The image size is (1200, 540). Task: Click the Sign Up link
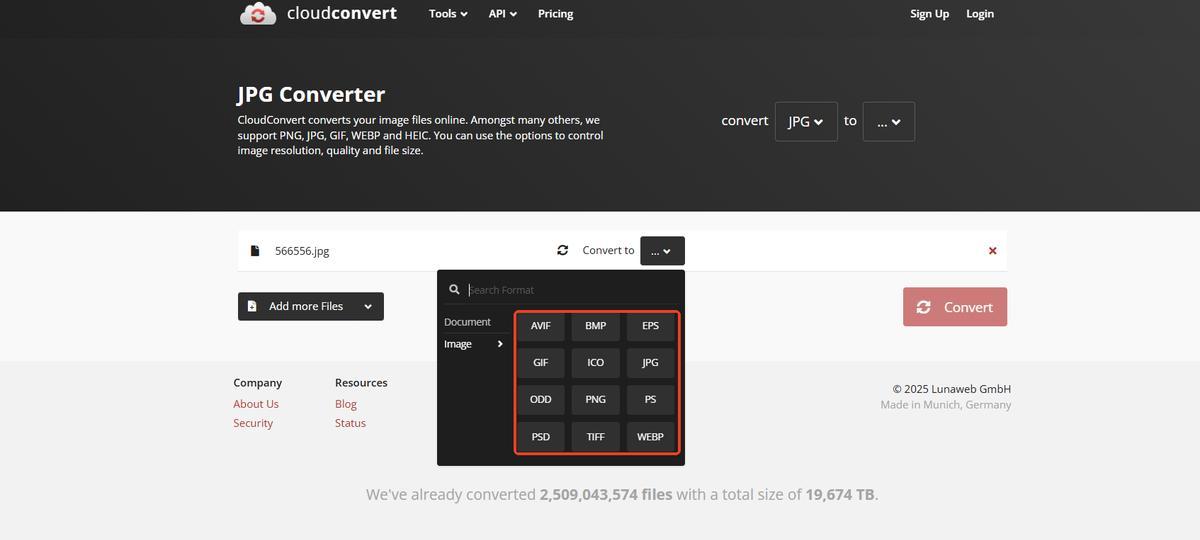click(929, 14)
